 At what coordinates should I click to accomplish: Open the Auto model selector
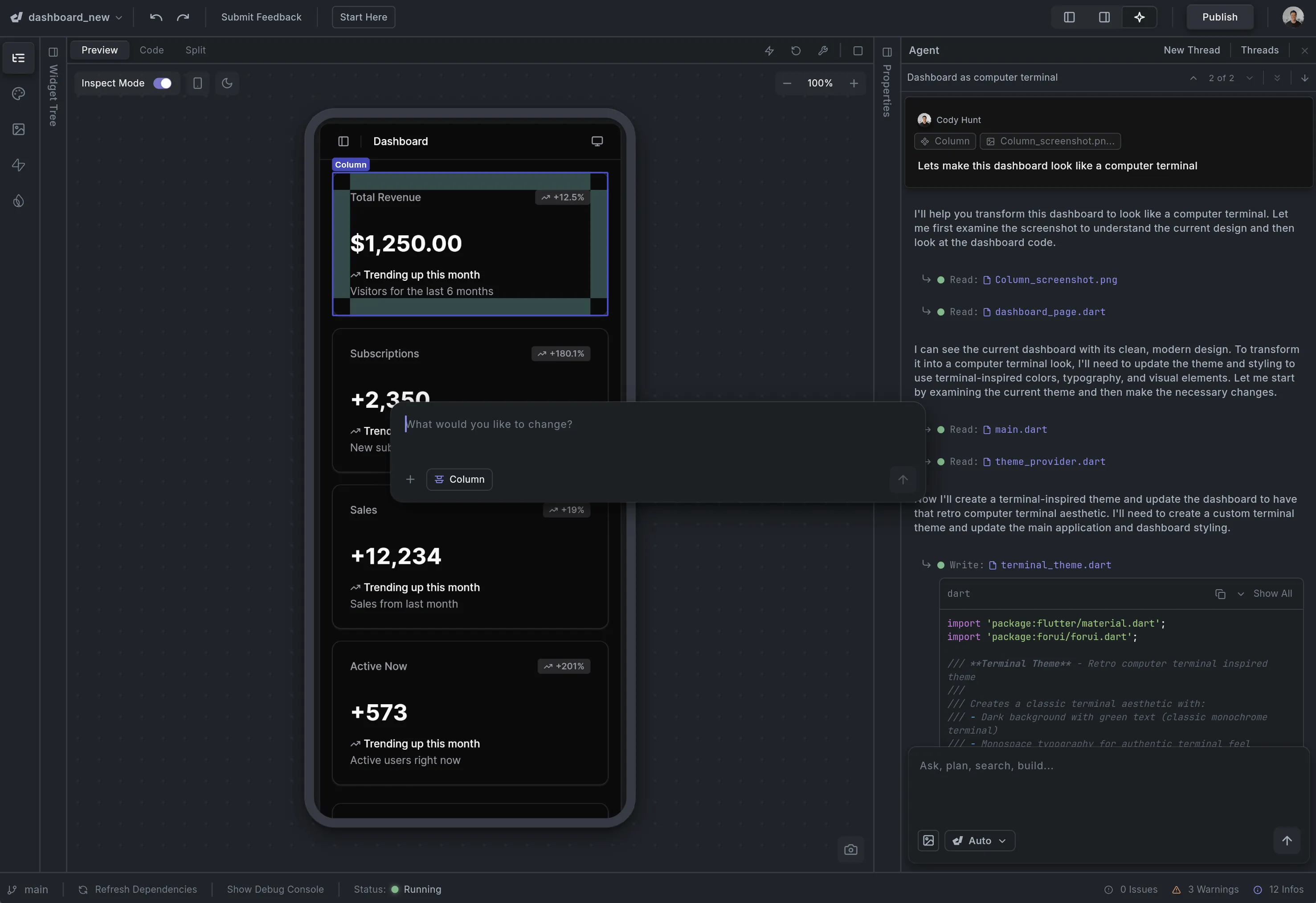pos(979,840)
